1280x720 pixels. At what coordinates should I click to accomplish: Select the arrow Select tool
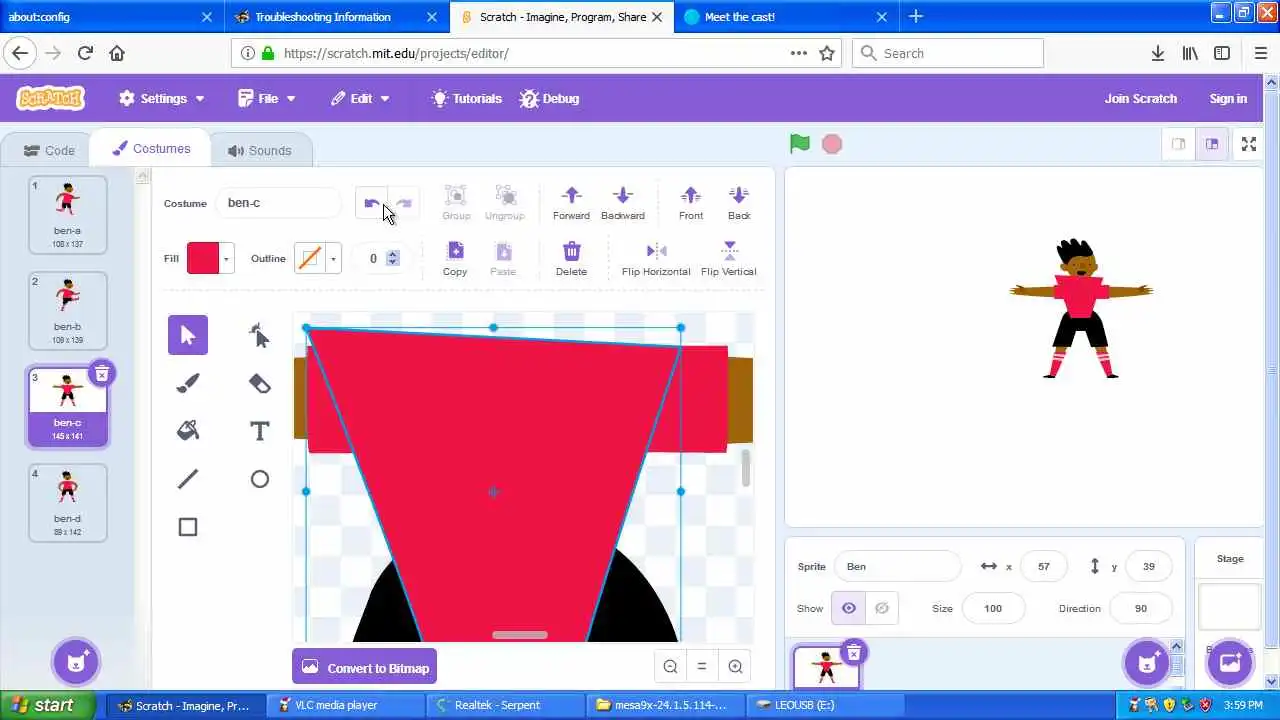pyautogui.click(x=188, y=335)
